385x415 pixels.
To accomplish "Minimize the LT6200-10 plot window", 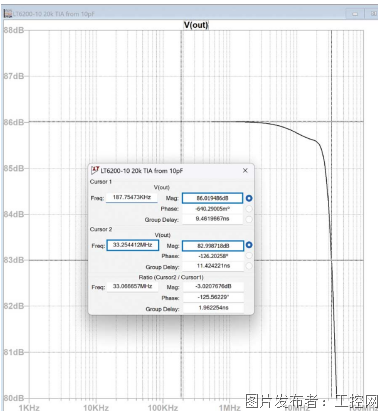I will coord(355,14).
